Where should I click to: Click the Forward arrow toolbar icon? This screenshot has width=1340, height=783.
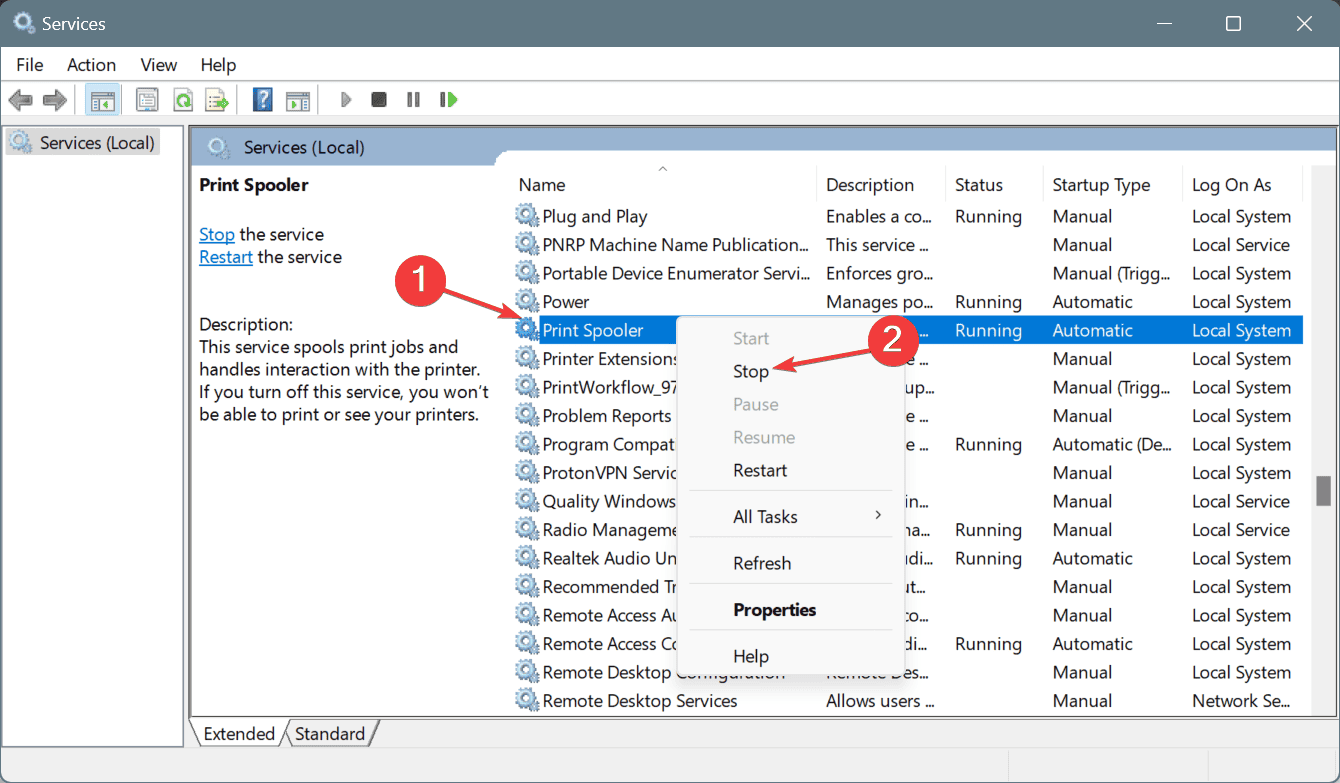tap(55, 100)
